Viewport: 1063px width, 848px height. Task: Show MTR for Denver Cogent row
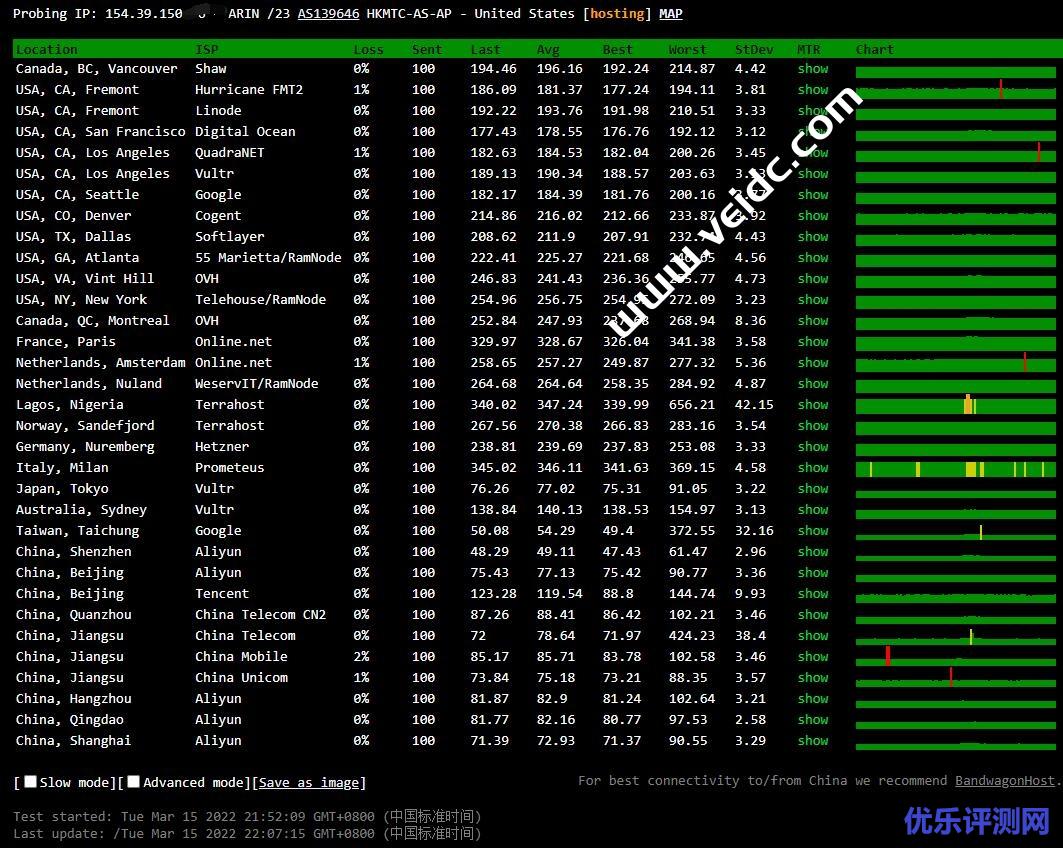coord(813,216)
